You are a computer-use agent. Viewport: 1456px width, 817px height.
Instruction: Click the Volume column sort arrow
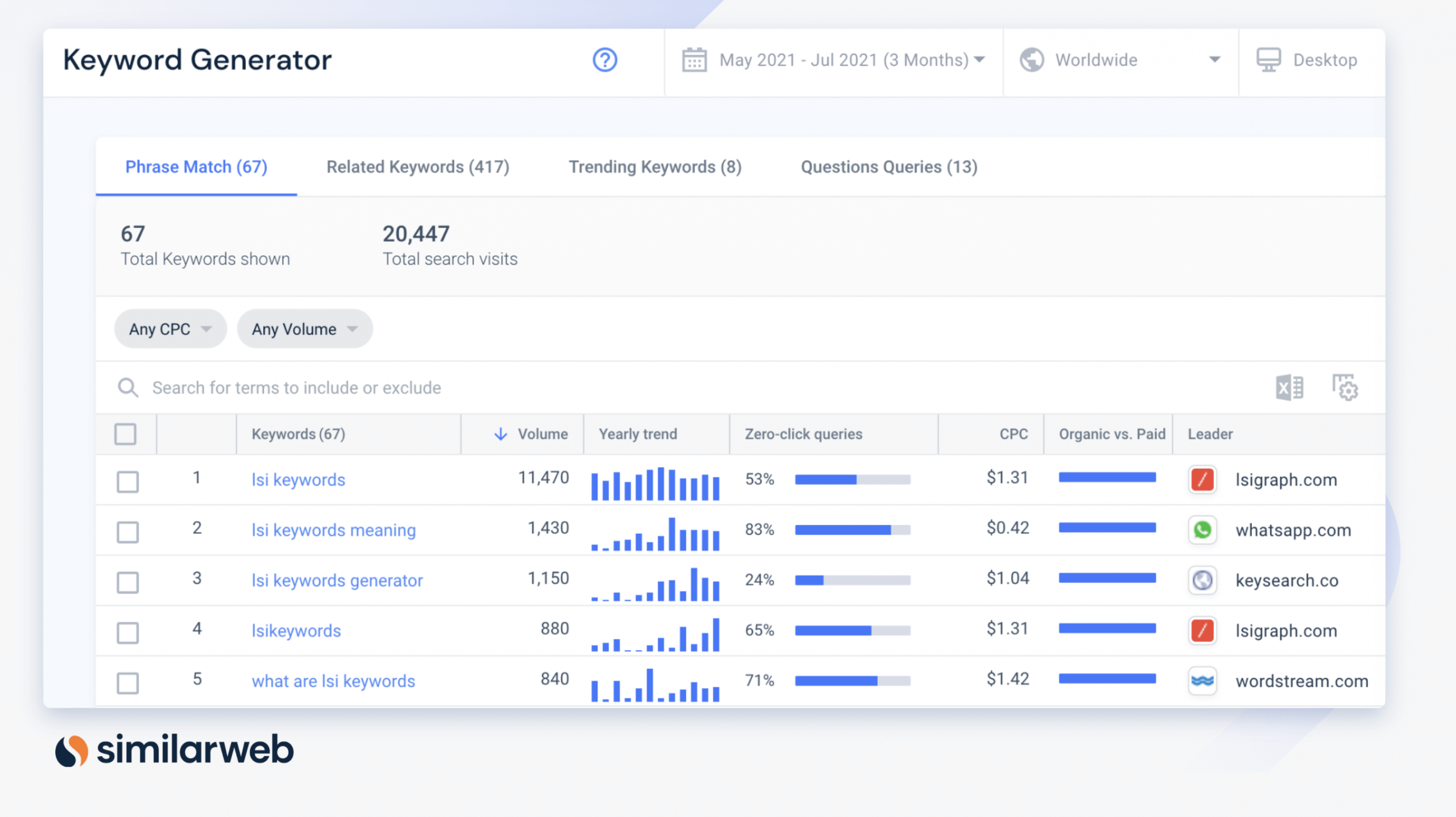(500, 434)
